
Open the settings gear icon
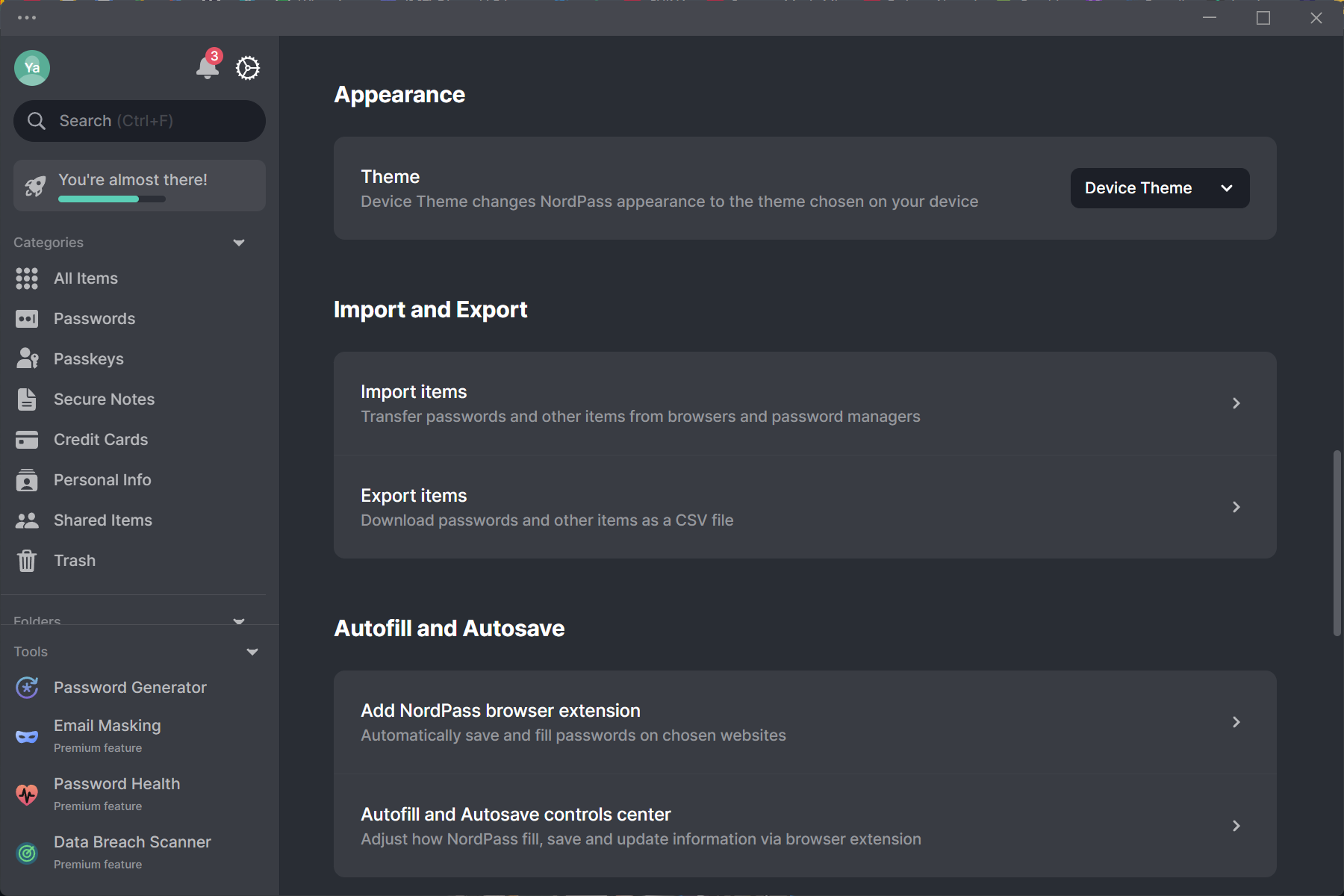(x=248, y=68)
